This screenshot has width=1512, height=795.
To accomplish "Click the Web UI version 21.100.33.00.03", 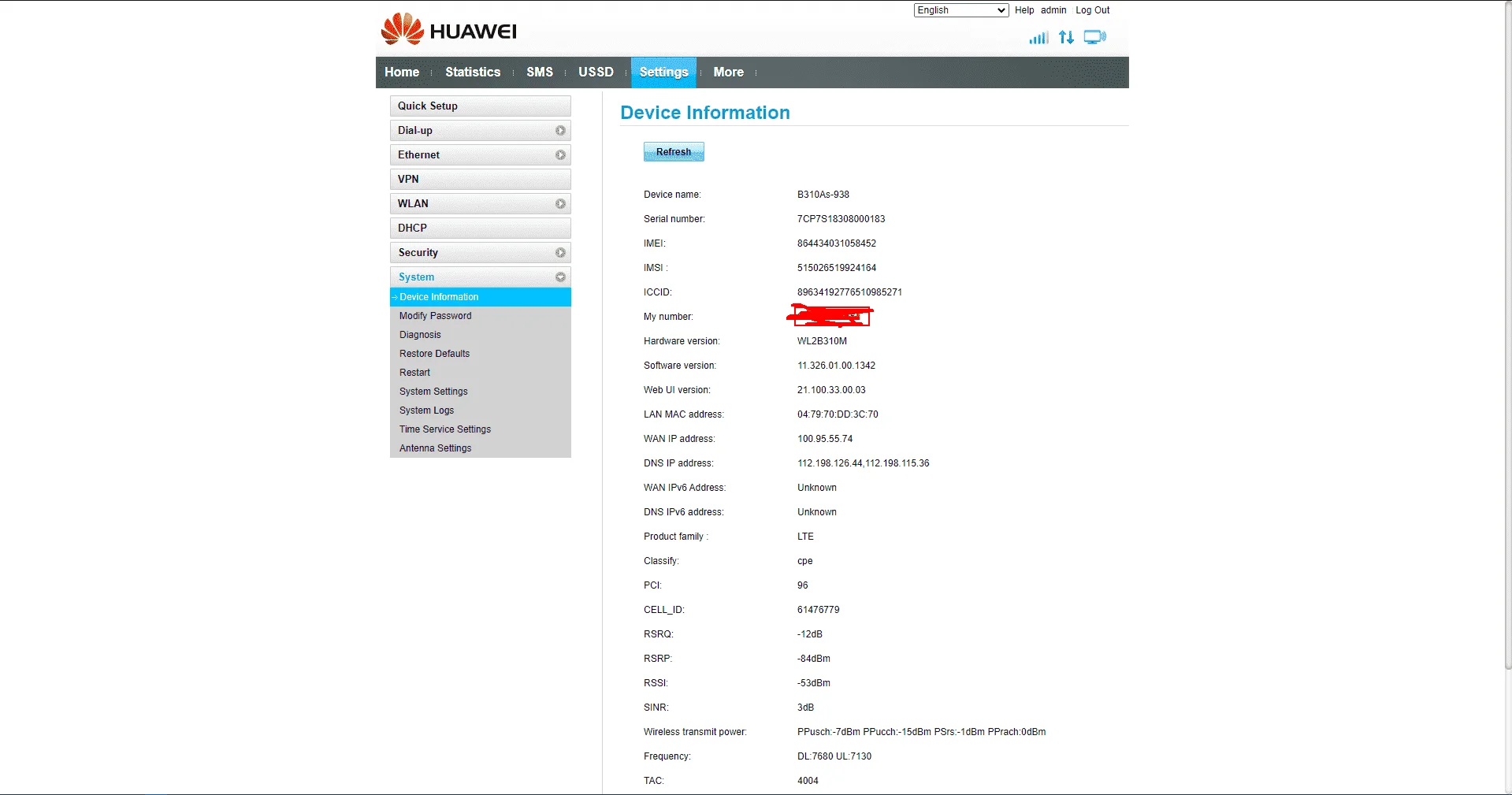I will click(x=831, y=390).
